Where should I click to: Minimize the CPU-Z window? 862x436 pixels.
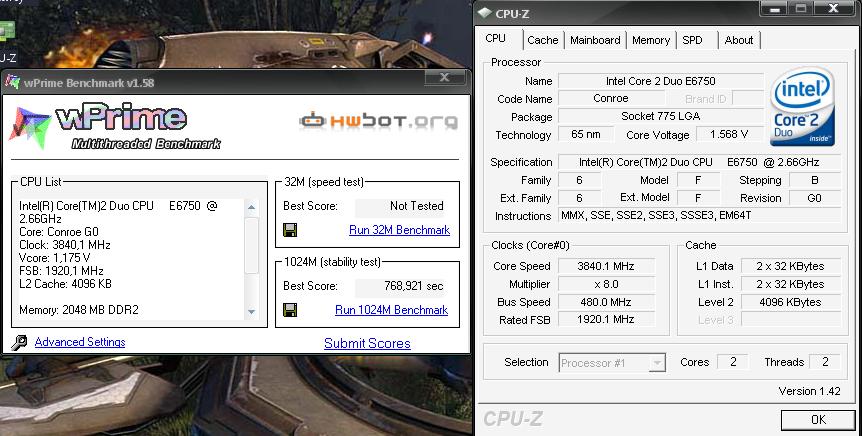pos(775,8)
